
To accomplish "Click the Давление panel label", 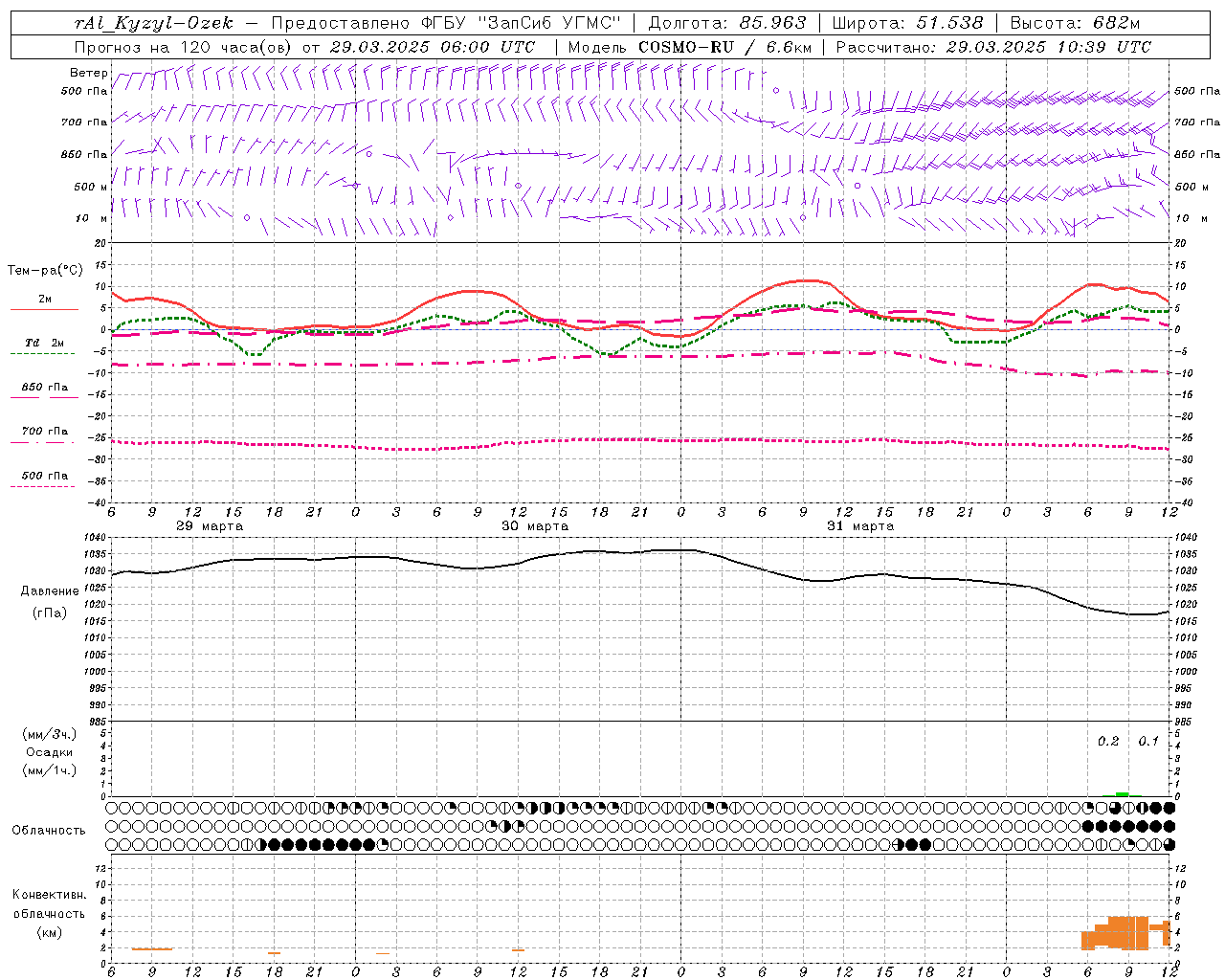I will (x=50, y=591).
